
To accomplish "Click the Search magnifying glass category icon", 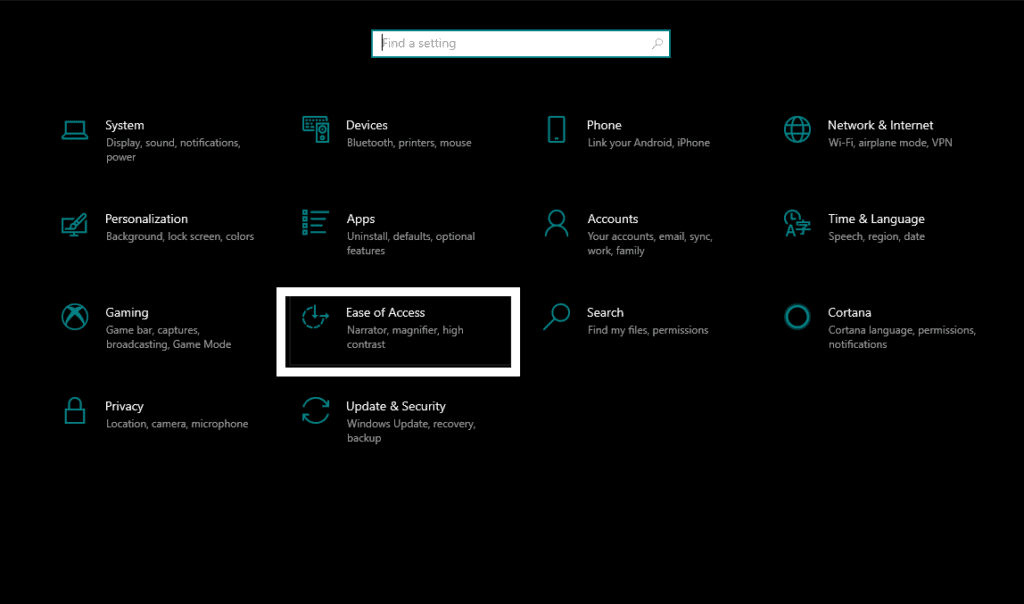I will click(x=556, y=317).
